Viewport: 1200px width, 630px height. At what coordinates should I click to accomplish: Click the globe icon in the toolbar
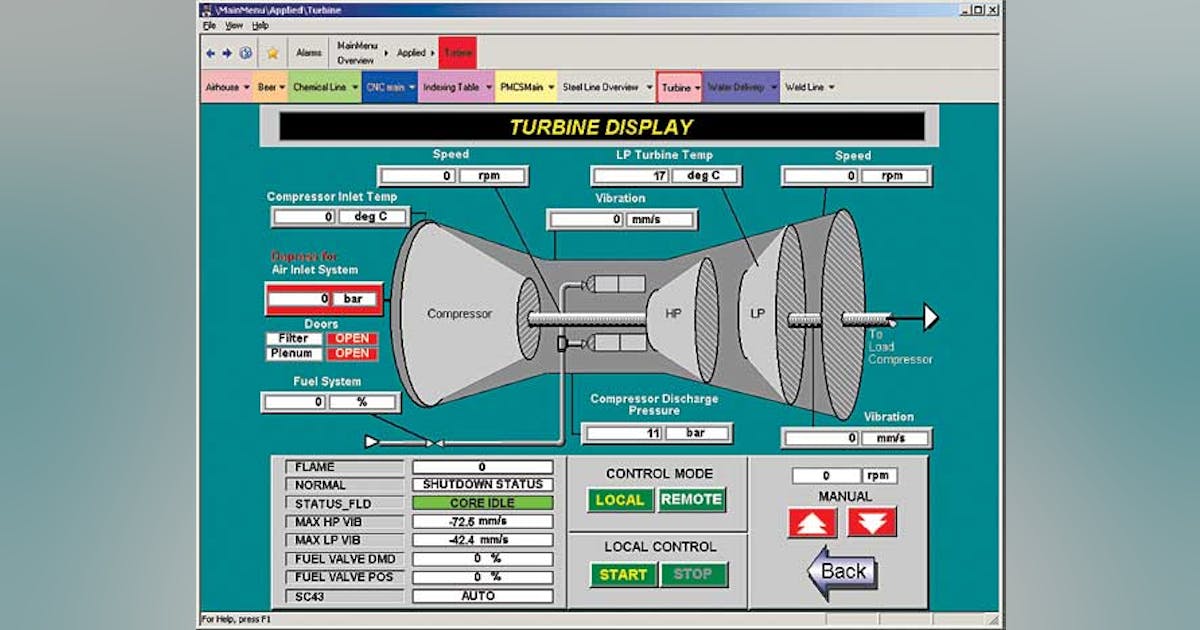pos(246,52)
